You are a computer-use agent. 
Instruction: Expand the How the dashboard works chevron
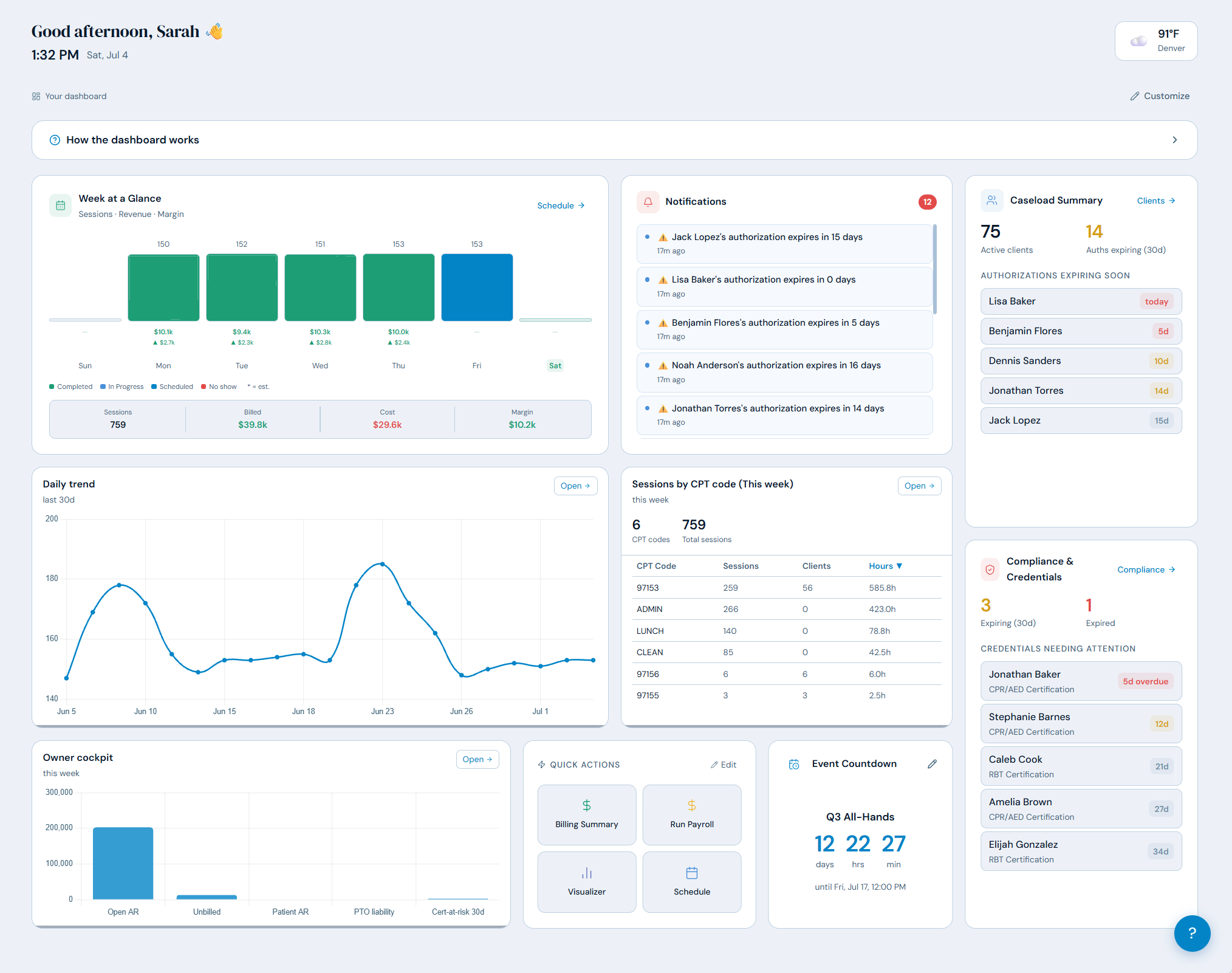point(1175,140)
